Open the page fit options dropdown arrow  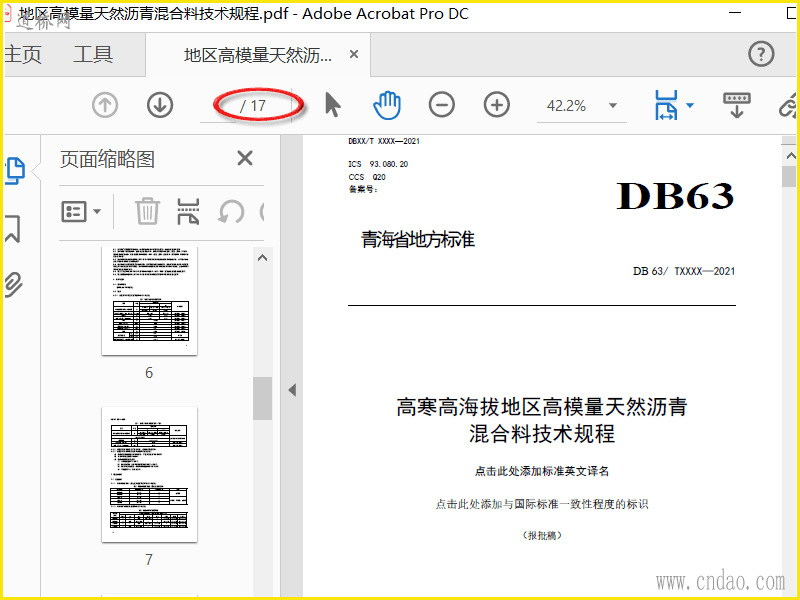coord(690,106)
